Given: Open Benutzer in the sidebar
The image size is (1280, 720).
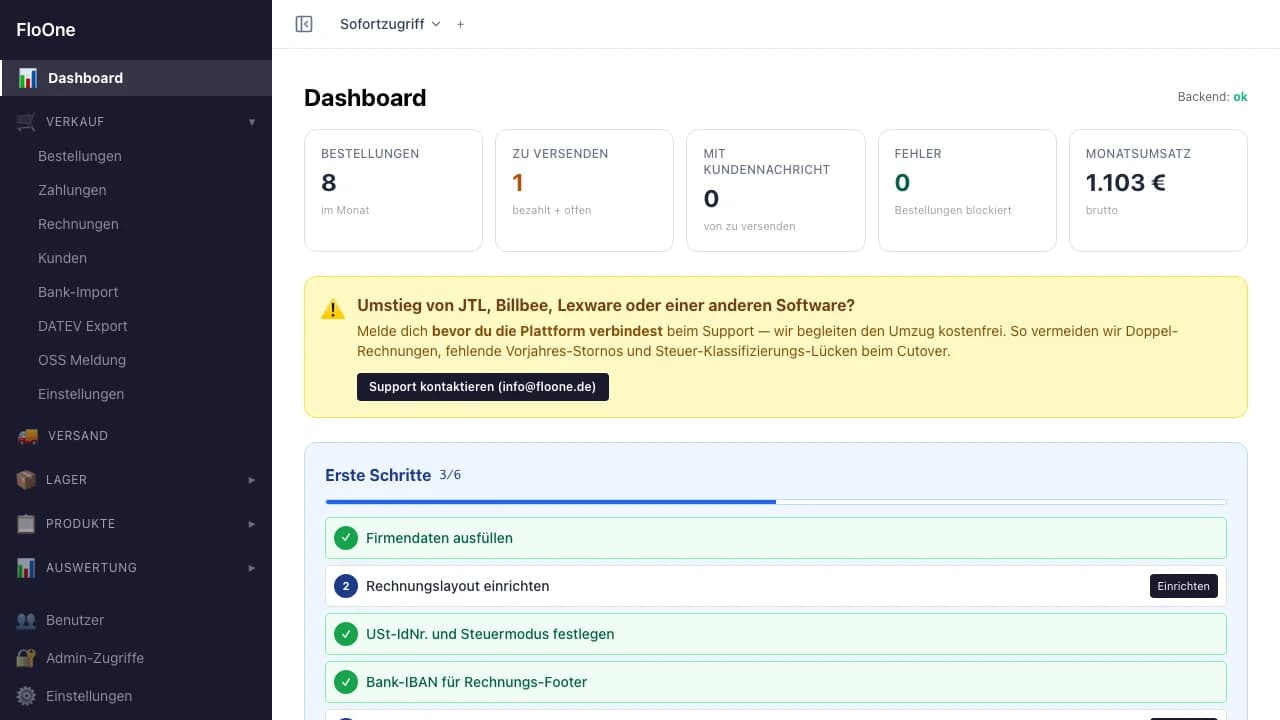Looking at the screenshot, I should click(75, 620).
